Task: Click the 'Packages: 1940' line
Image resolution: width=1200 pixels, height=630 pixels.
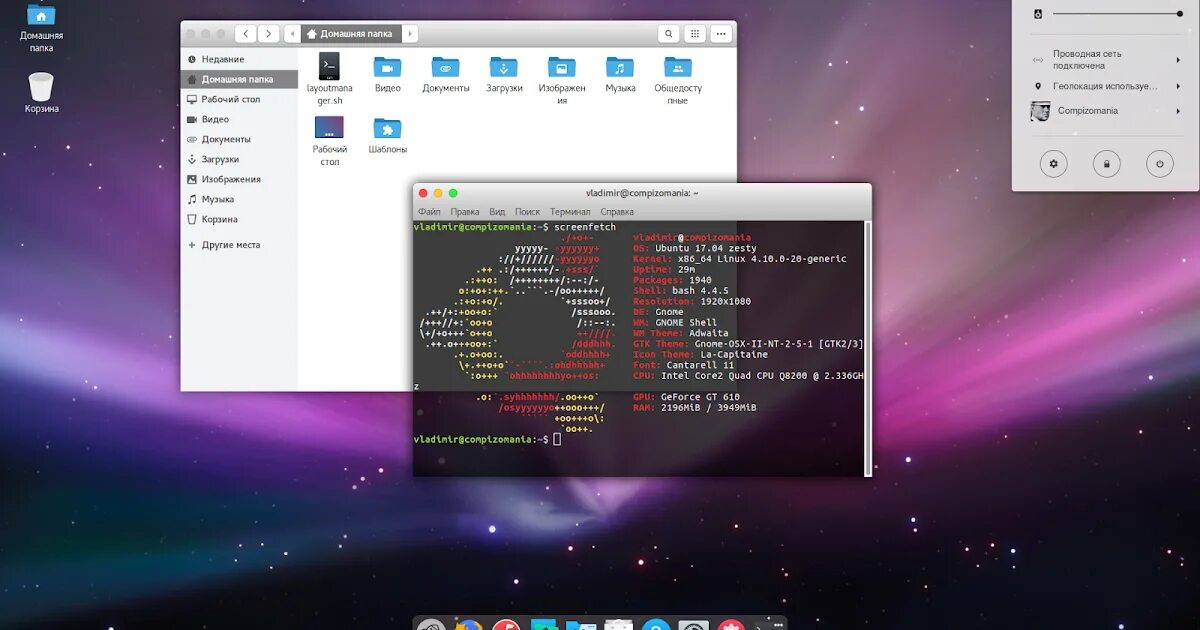Action: pyautogui.click(x=673, y=280)
